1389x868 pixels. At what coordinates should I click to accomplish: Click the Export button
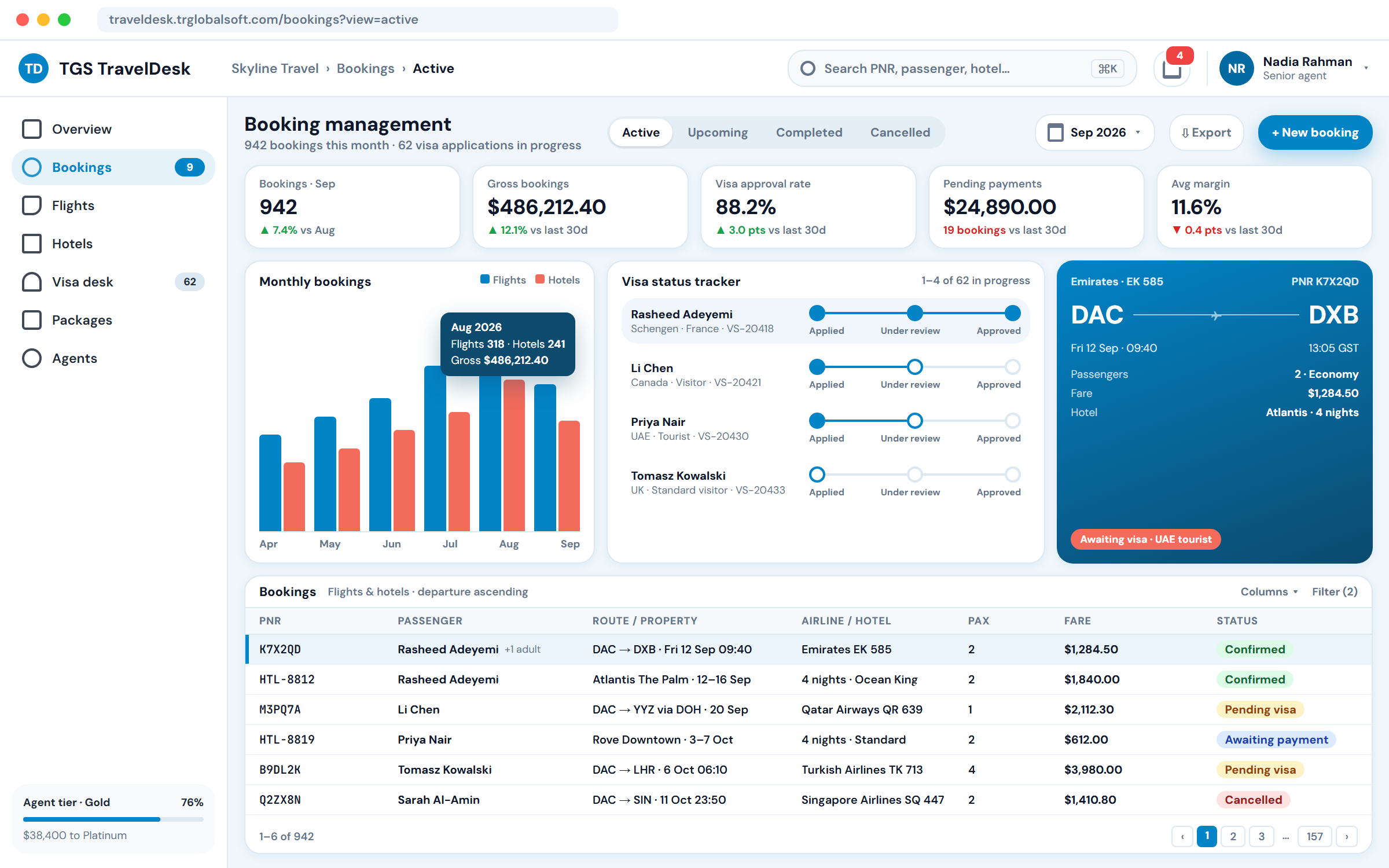pos(1206,133)
